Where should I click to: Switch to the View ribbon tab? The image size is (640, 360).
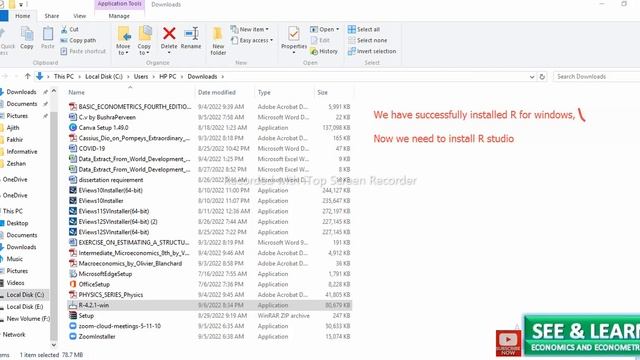[x=80, y=16]
